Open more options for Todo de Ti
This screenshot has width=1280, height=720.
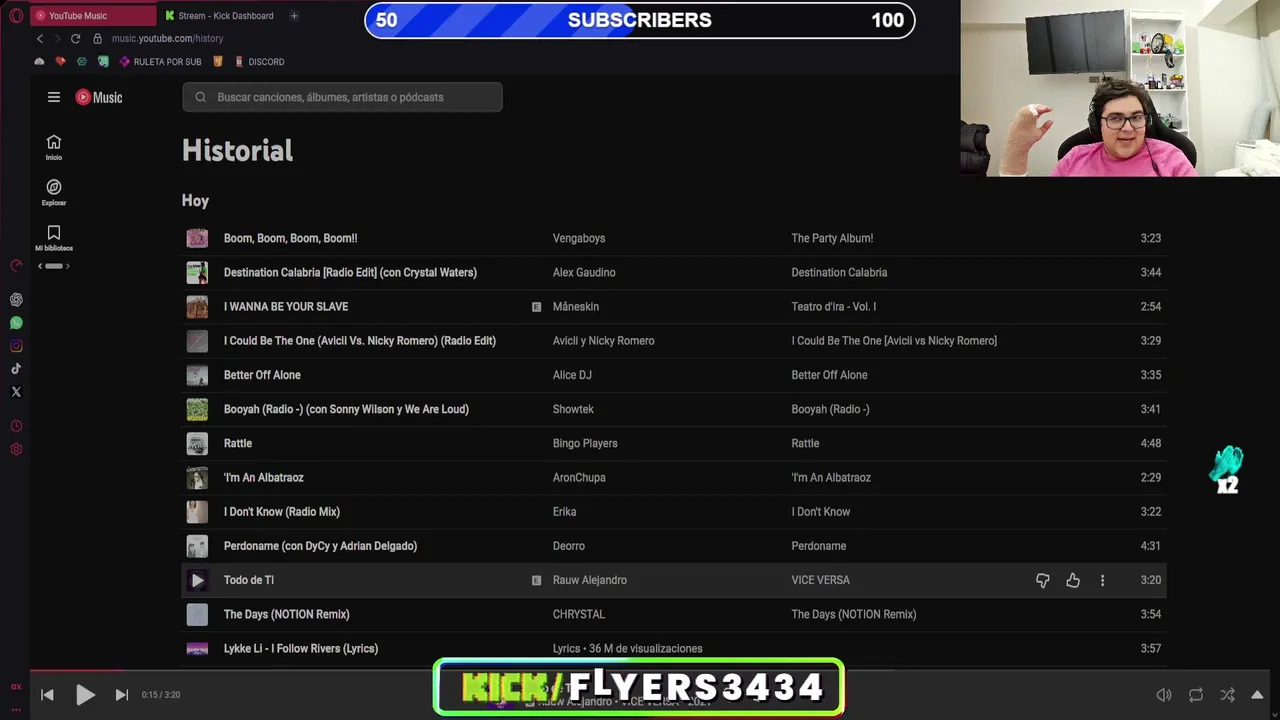click(1103, 580)
